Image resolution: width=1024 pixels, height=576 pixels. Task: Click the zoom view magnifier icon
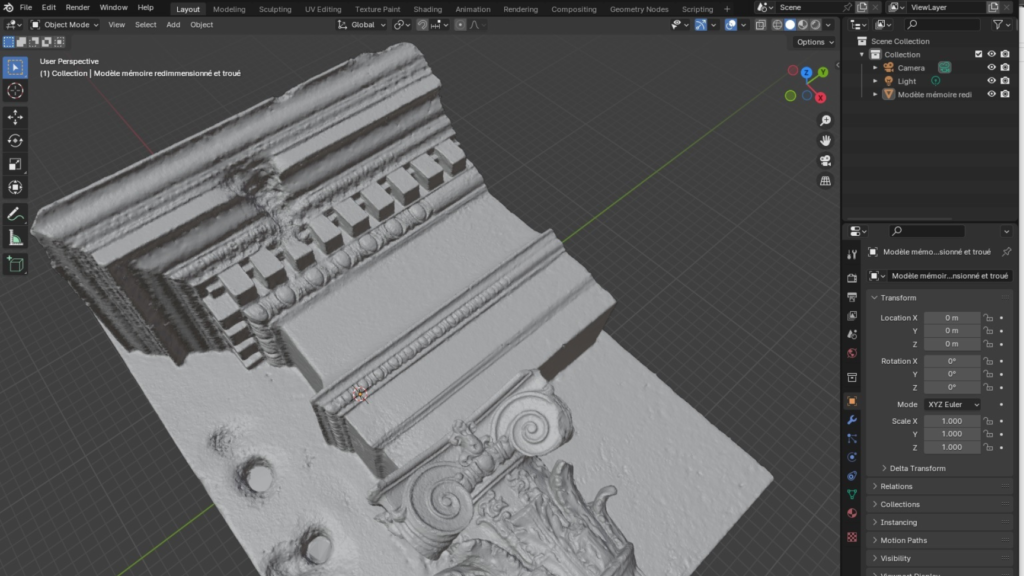point(825,121)
